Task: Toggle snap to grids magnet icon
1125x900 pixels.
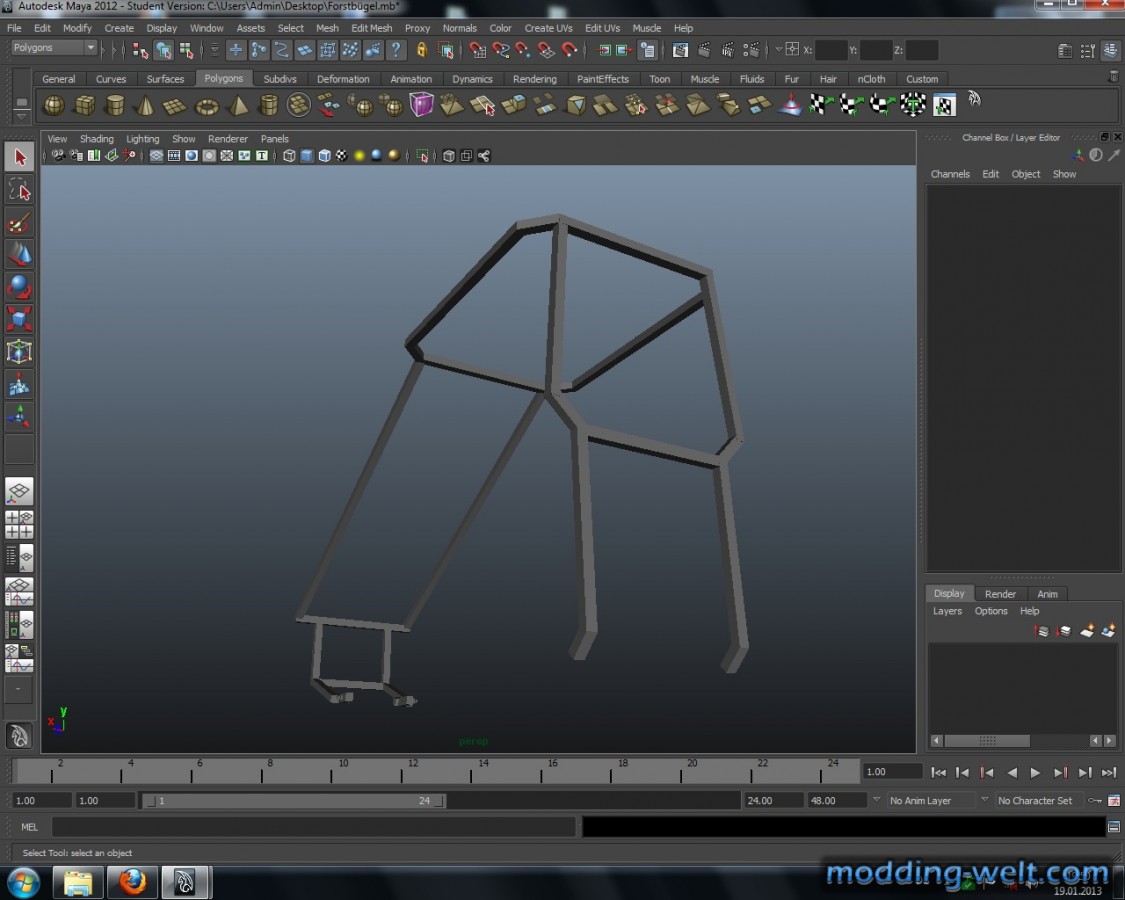Action: pyautogui.click(x=476, y=50)
